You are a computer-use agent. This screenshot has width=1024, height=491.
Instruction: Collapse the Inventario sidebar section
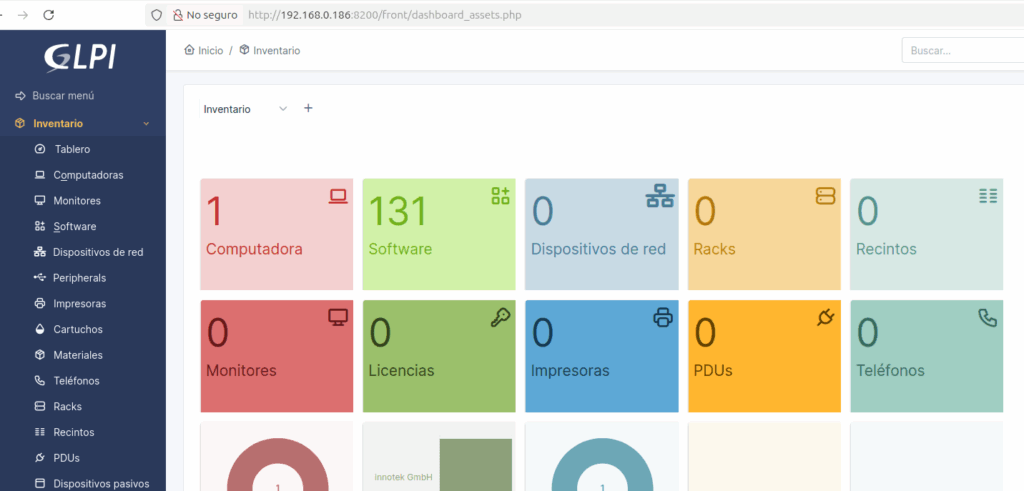point(146,124)
